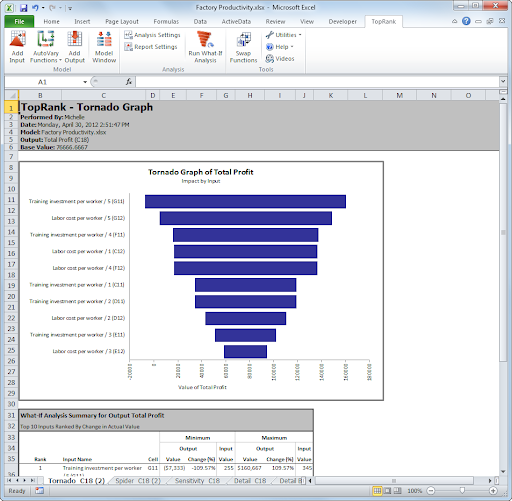Open the Model Window

click(104, 47)
